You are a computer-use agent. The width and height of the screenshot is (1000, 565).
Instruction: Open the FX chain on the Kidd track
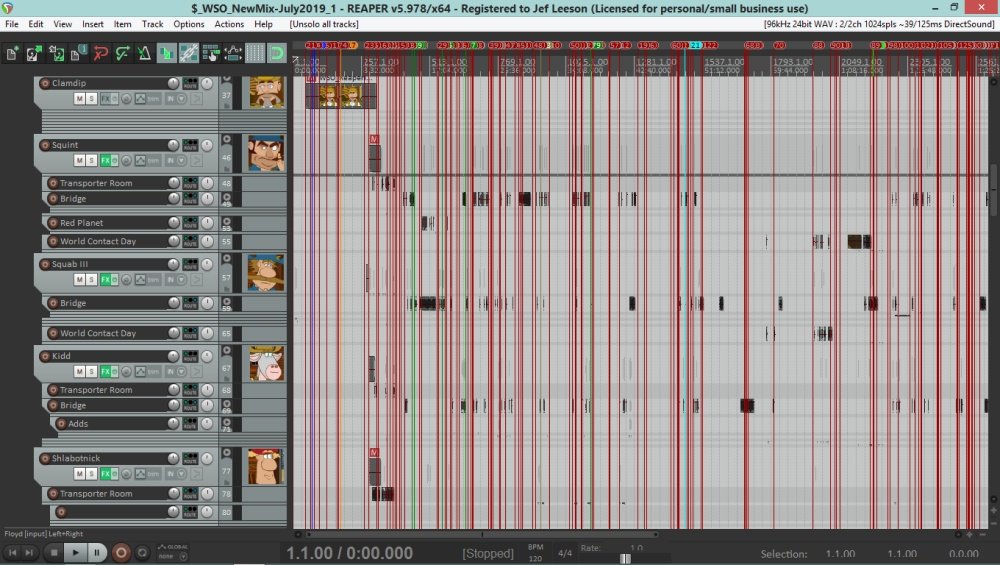tap(105, 371)
